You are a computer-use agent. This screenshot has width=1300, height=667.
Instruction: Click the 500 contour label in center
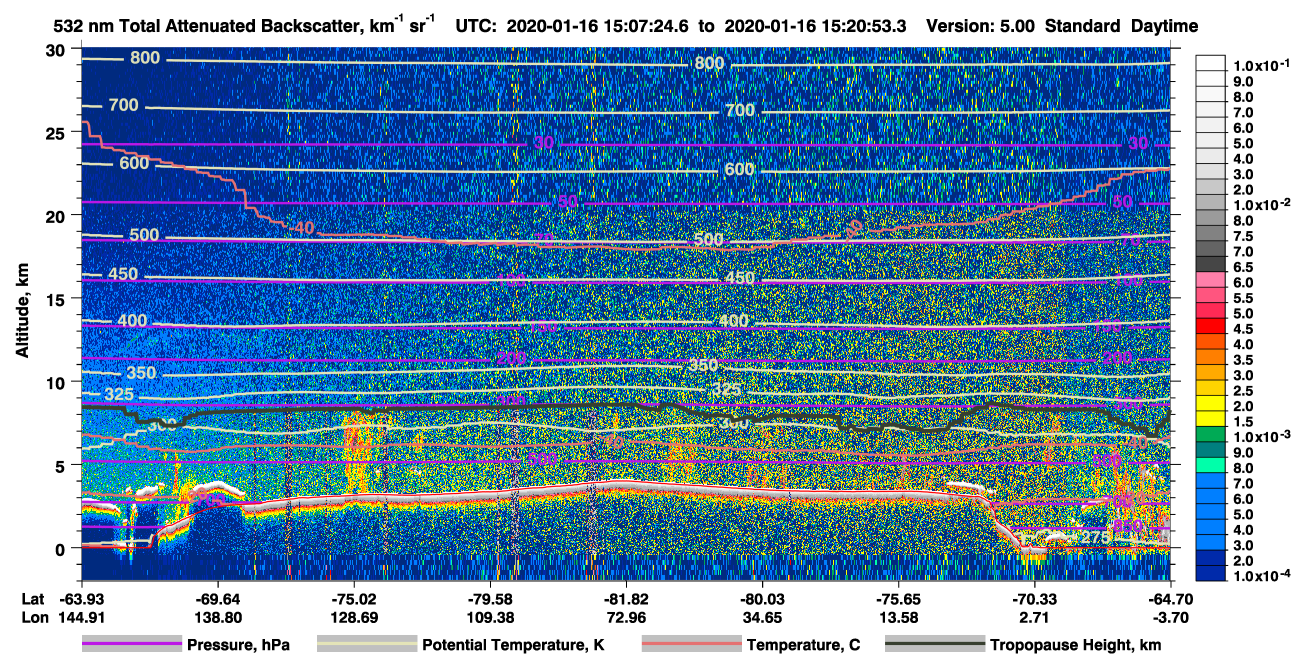click(x=708, y=240)
